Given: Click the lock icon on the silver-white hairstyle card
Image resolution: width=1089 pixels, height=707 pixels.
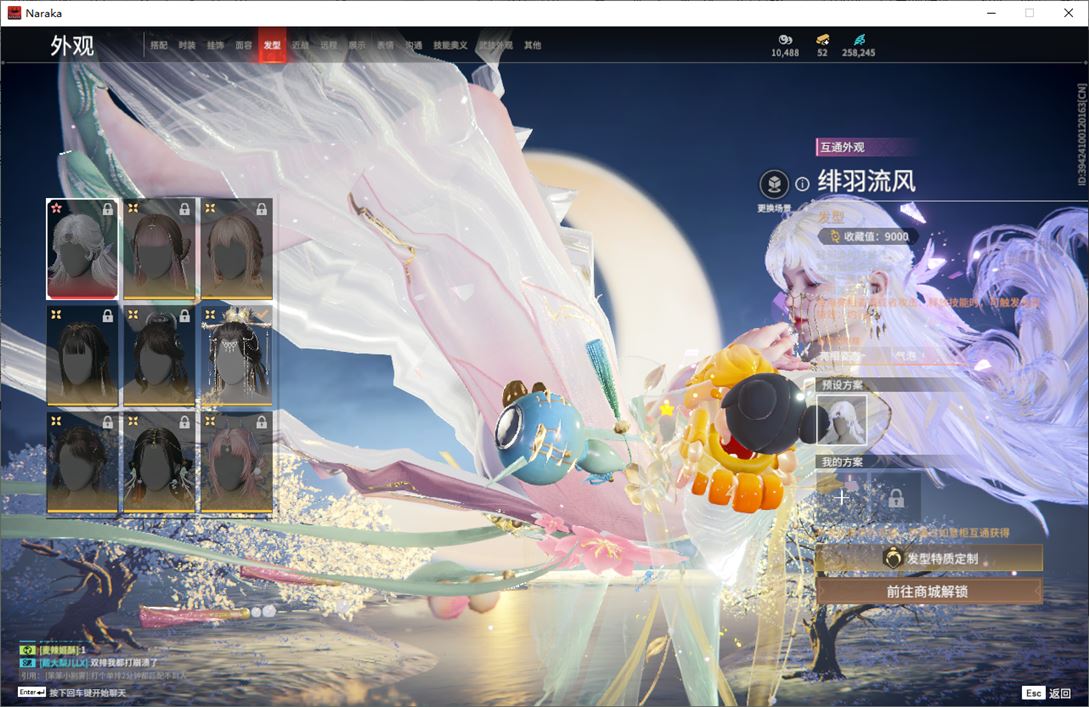Looking at the screenshot, I should tap(108, 208).
